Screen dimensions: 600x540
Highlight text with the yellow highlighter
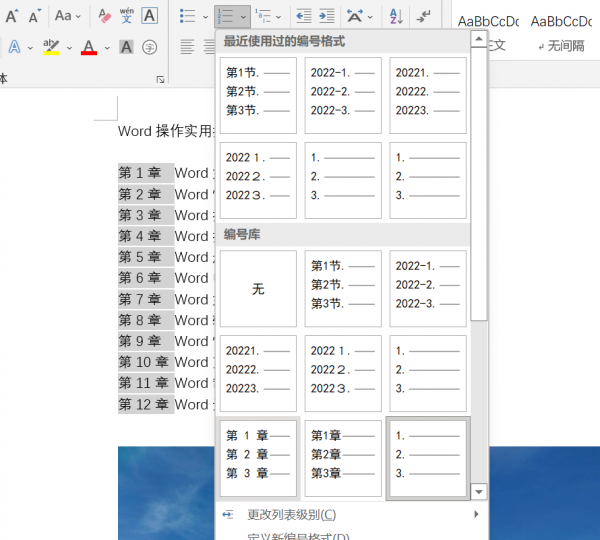click(x=51, y=47)
